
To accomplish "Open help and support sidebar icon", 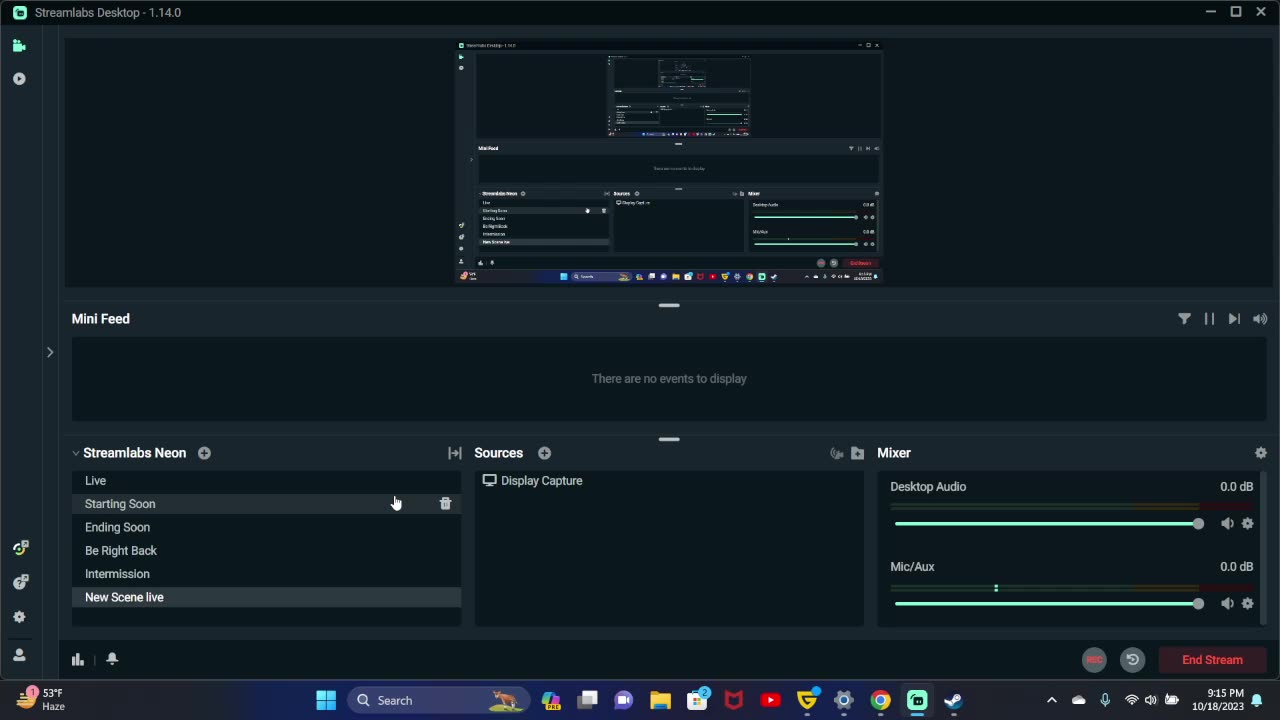I will [19, 582].
